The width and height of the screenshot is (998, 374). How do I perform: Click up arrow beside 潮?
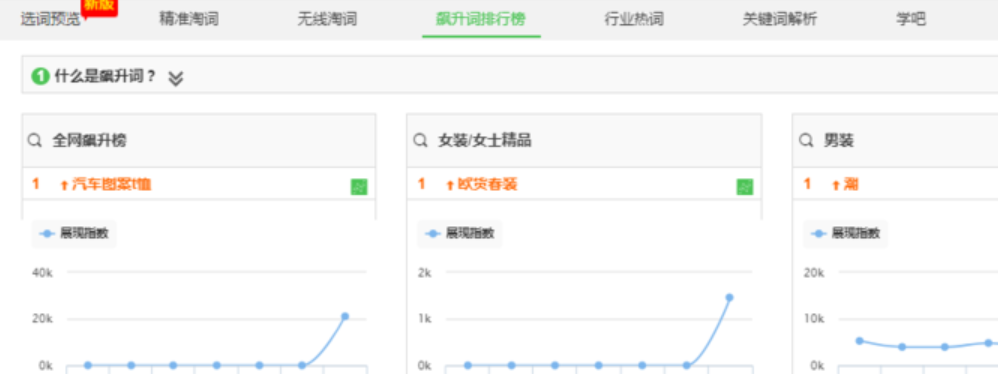(836, 185)
